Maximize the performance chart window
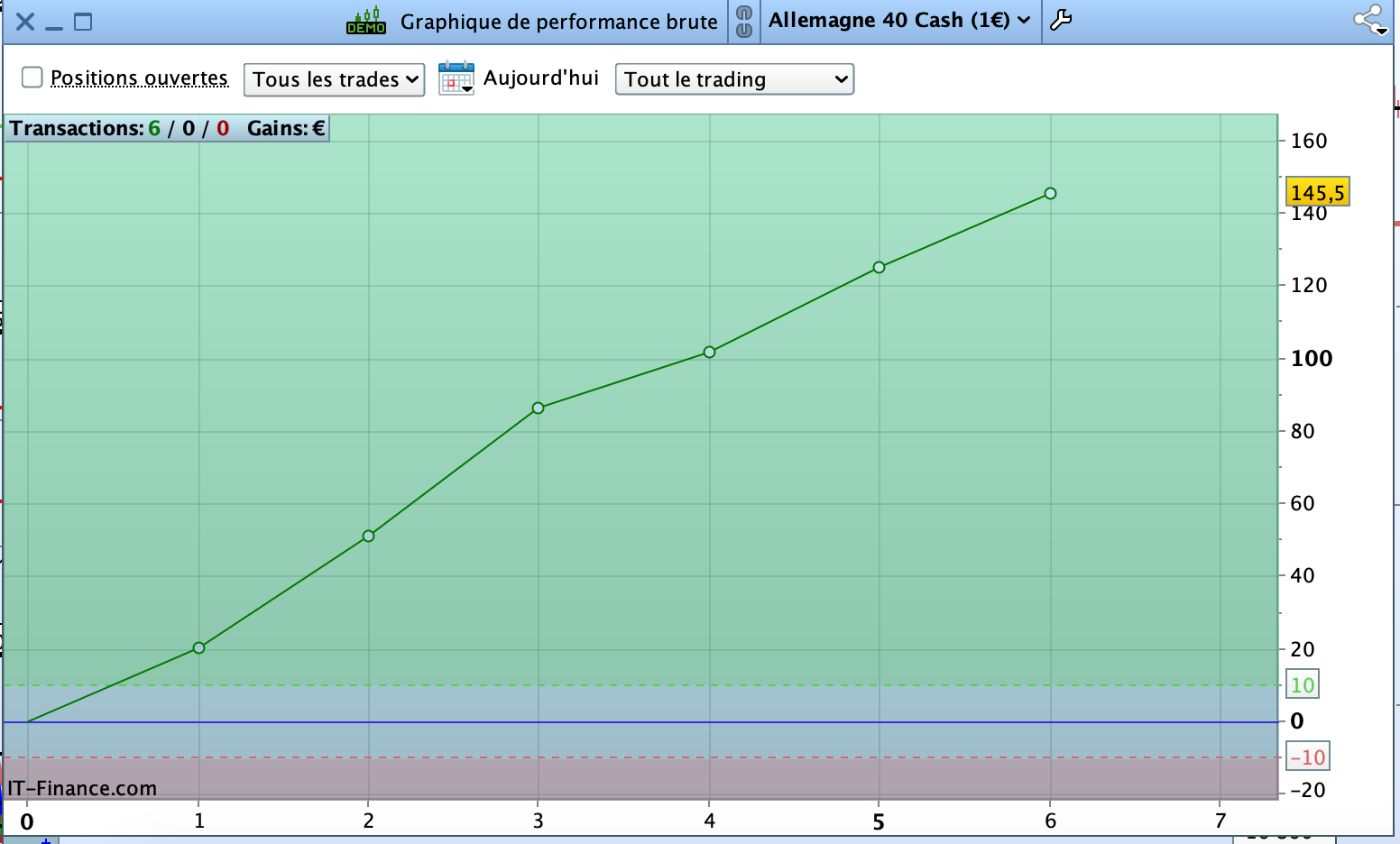The width and height of the screenshot is (1400, 844). (83, 22)
